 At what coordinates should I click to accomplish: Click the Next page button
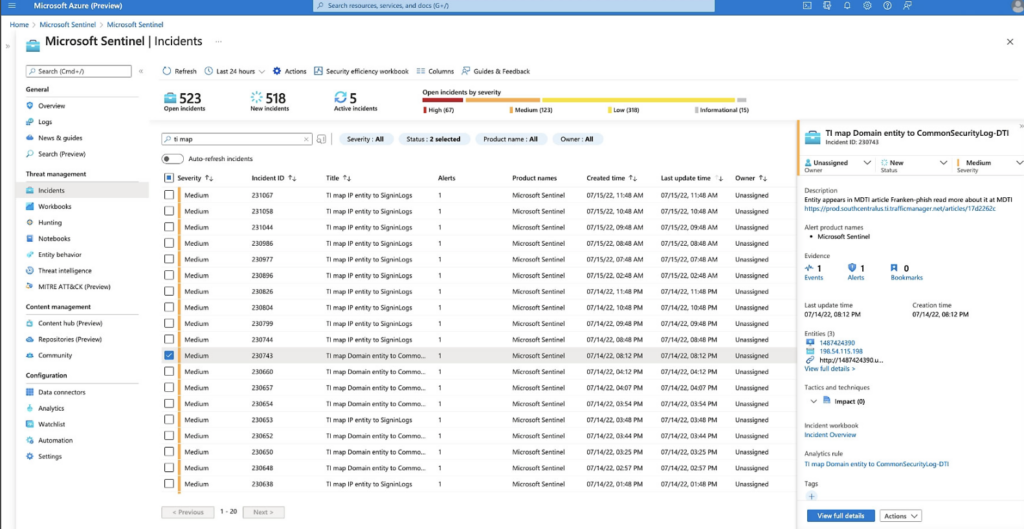(263, 513)
